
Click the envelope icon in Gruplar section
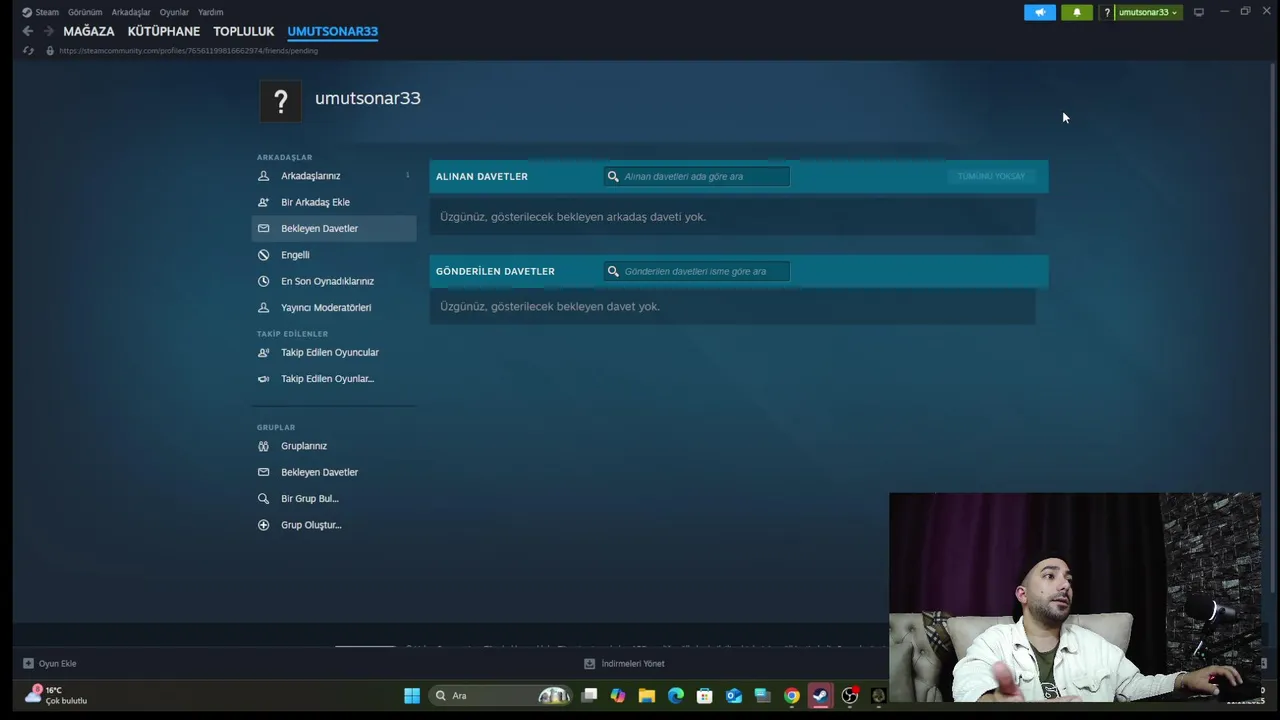pos(264,472)
